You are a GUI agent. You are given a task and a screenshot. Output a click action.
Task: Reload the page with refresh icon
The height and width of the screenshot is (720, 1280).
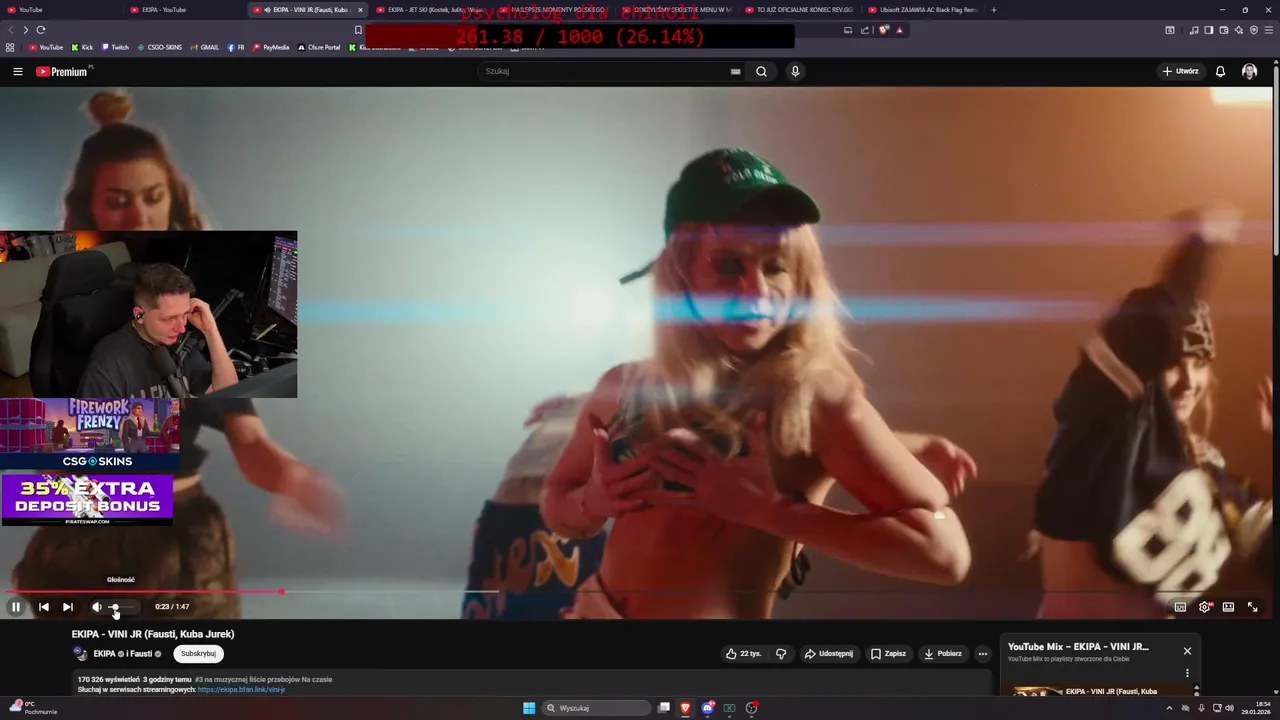coord(41,30)
